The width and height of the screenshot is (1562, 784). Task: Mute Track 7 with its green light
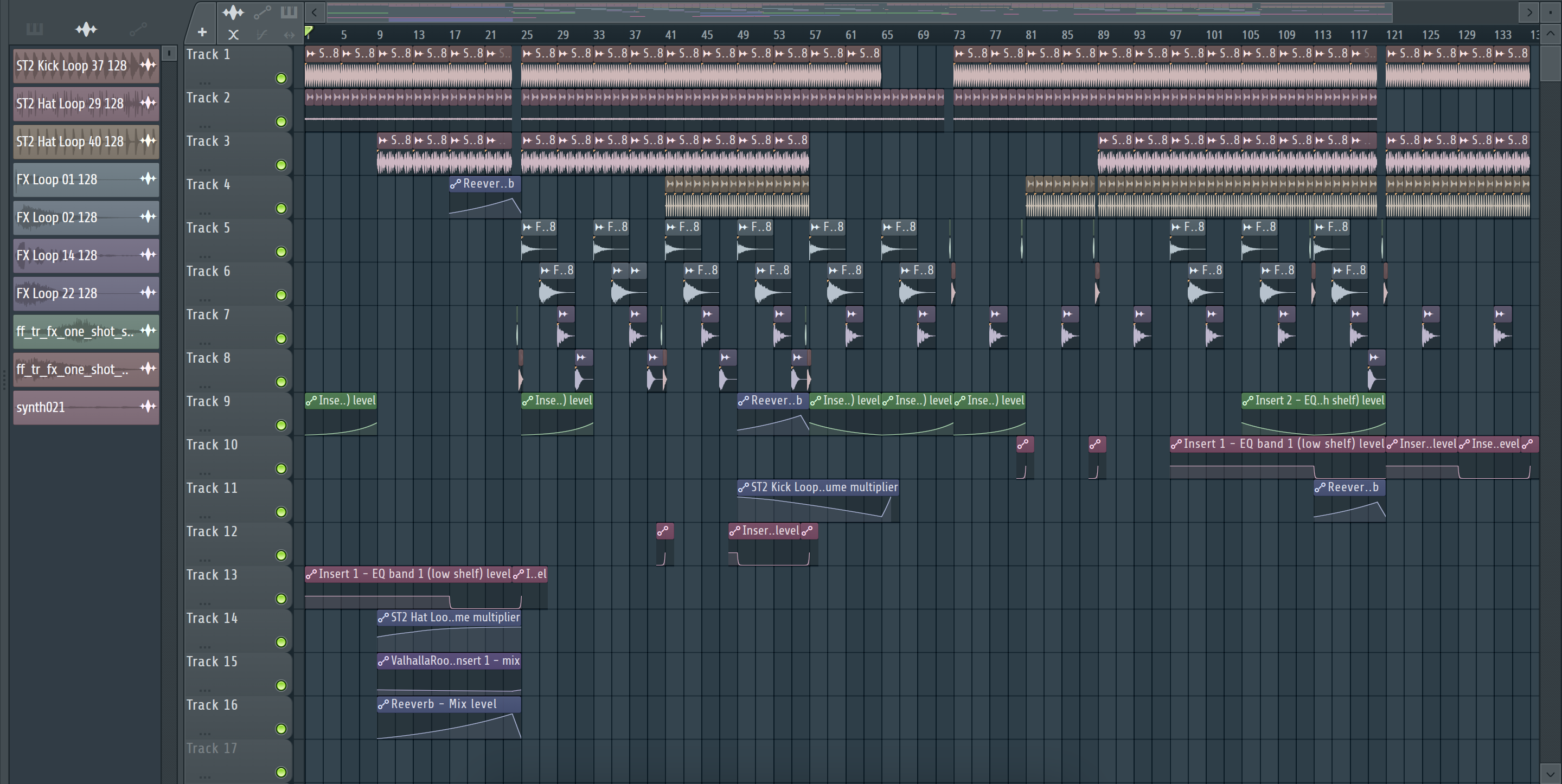[281, 338]
